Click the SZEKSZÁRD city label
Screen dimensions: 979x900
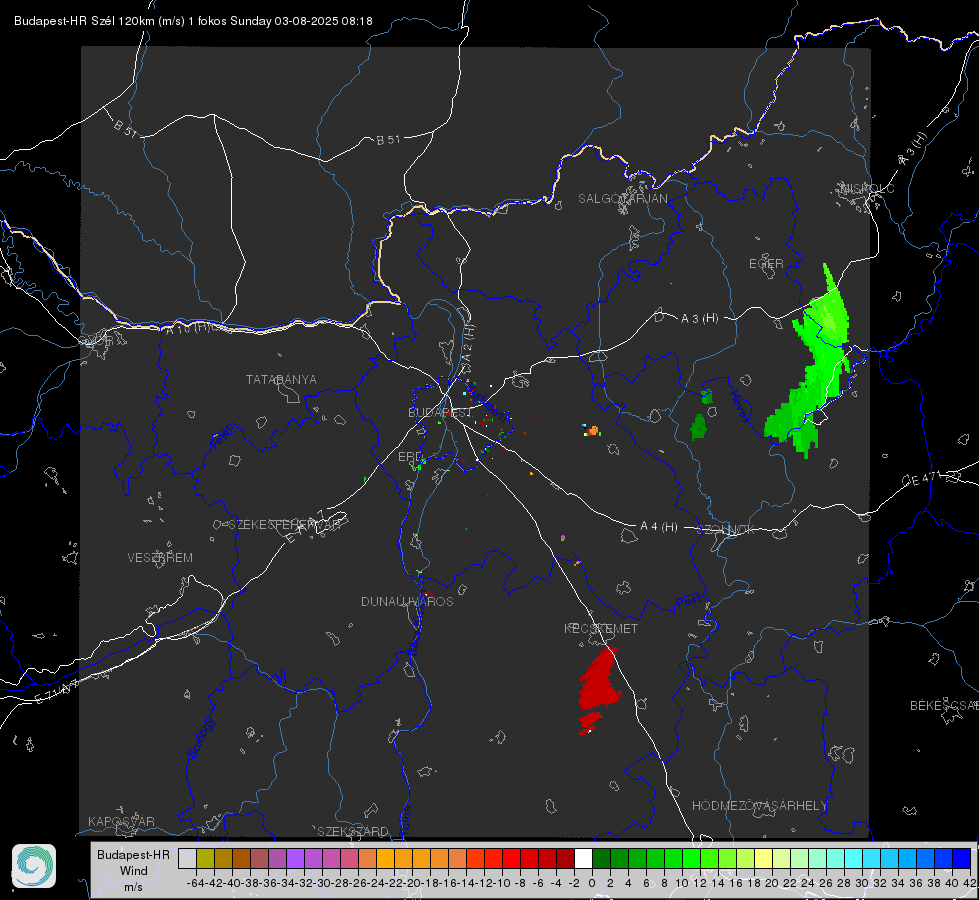click(x=353, y=831)
